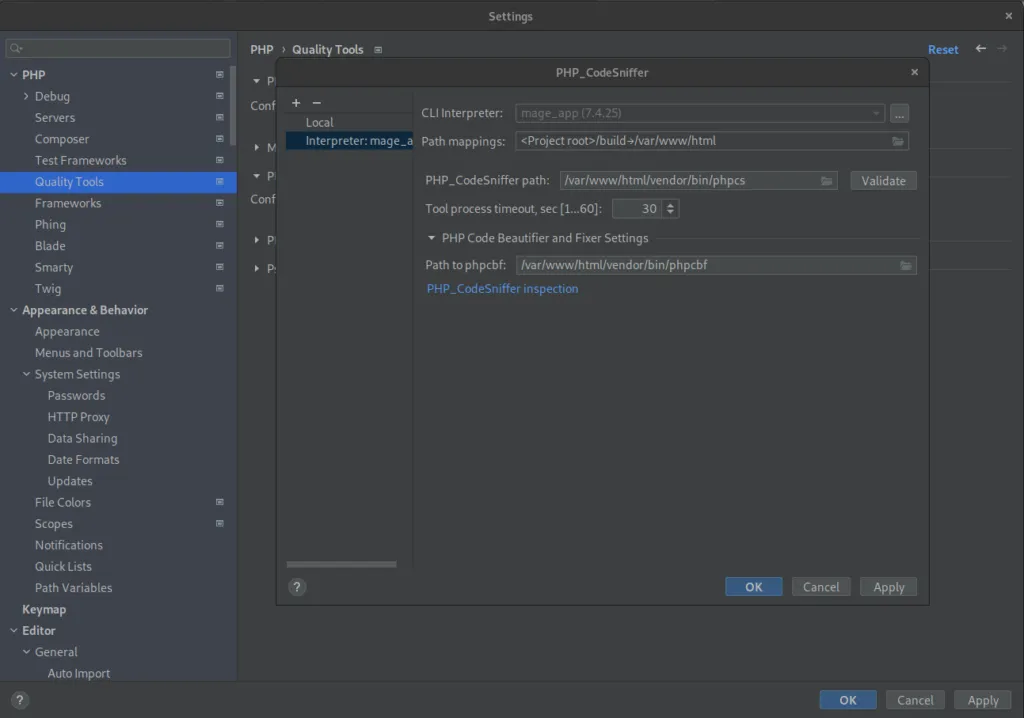Click inside the Path mappings input field

(x=700, y=141)
